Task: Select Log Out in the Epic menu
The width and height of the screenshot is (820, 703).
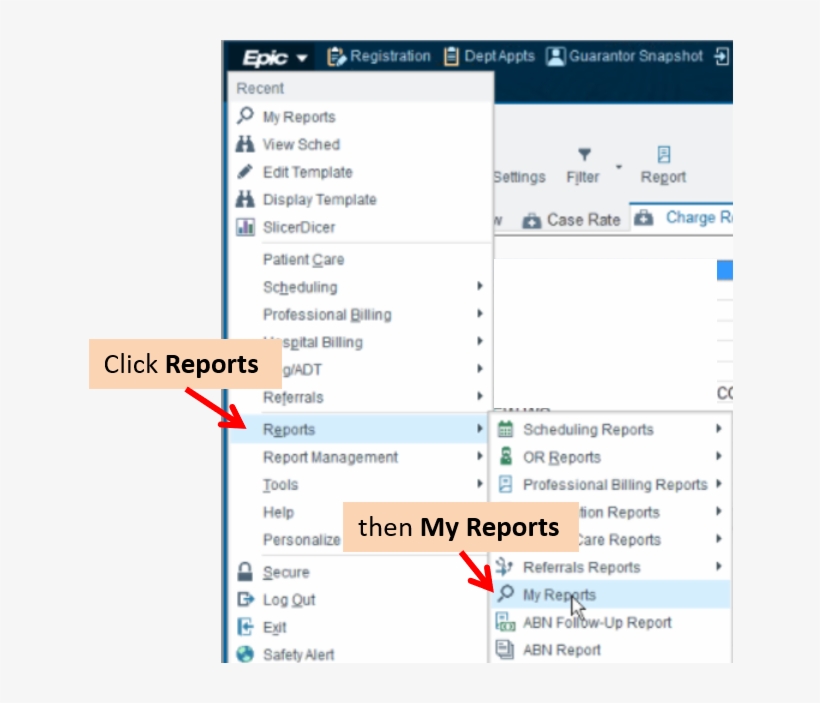Action: (x=289, y=599)
